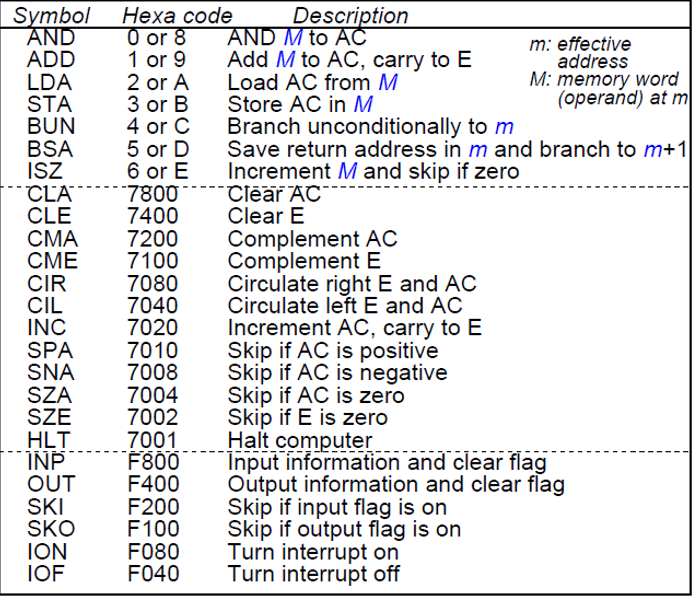Select the SZE symbol
The width and height of the screenshot is (693, 597).
[49, 418]
